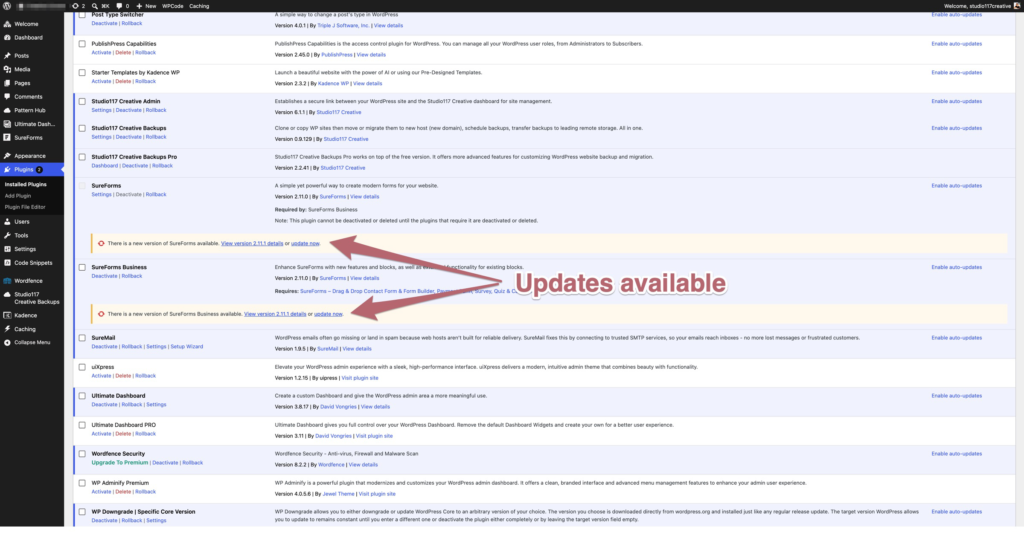
Task: Tick the Ultimate Dashboard checkbox
Action: 82,396
